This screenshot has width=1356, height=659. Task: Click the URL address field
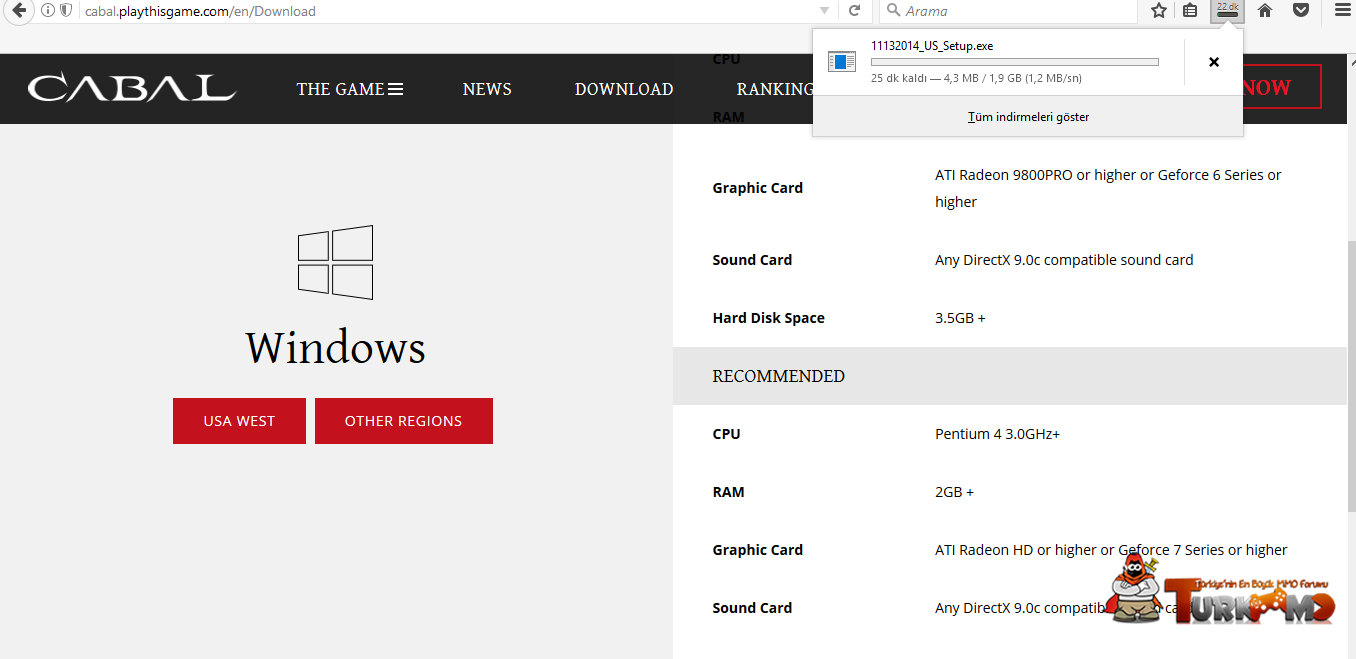447,11
